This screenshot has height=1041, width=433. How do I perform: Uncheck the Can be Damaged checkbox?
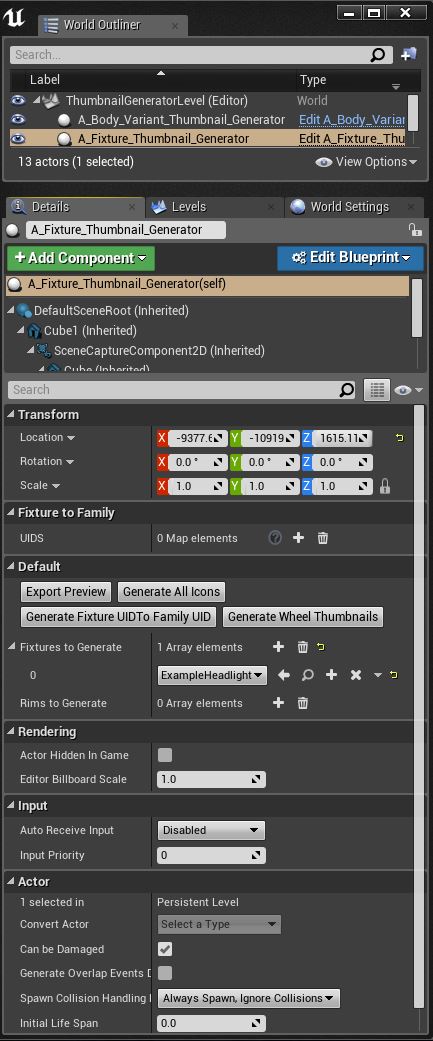click(x=165, y=949)
